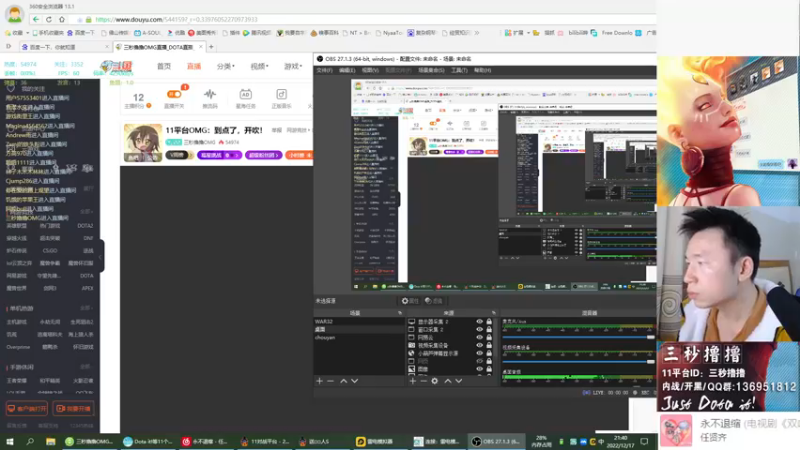Viewport: 800px width, 450px height.
Task: Select the chouyan scene in OBS
Action: 359,338
